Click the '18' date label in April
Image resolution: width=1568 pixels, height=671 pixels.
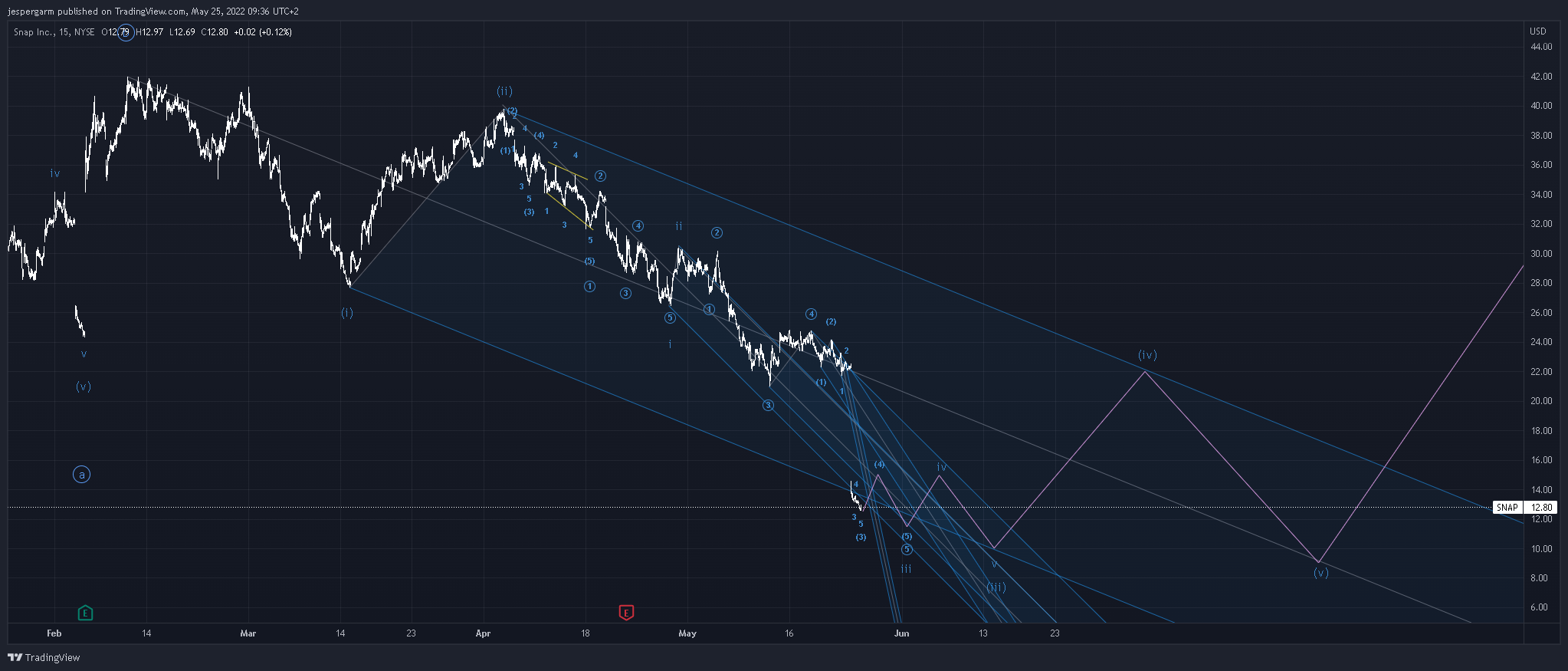pyautogui.click(x=586, y=633)
